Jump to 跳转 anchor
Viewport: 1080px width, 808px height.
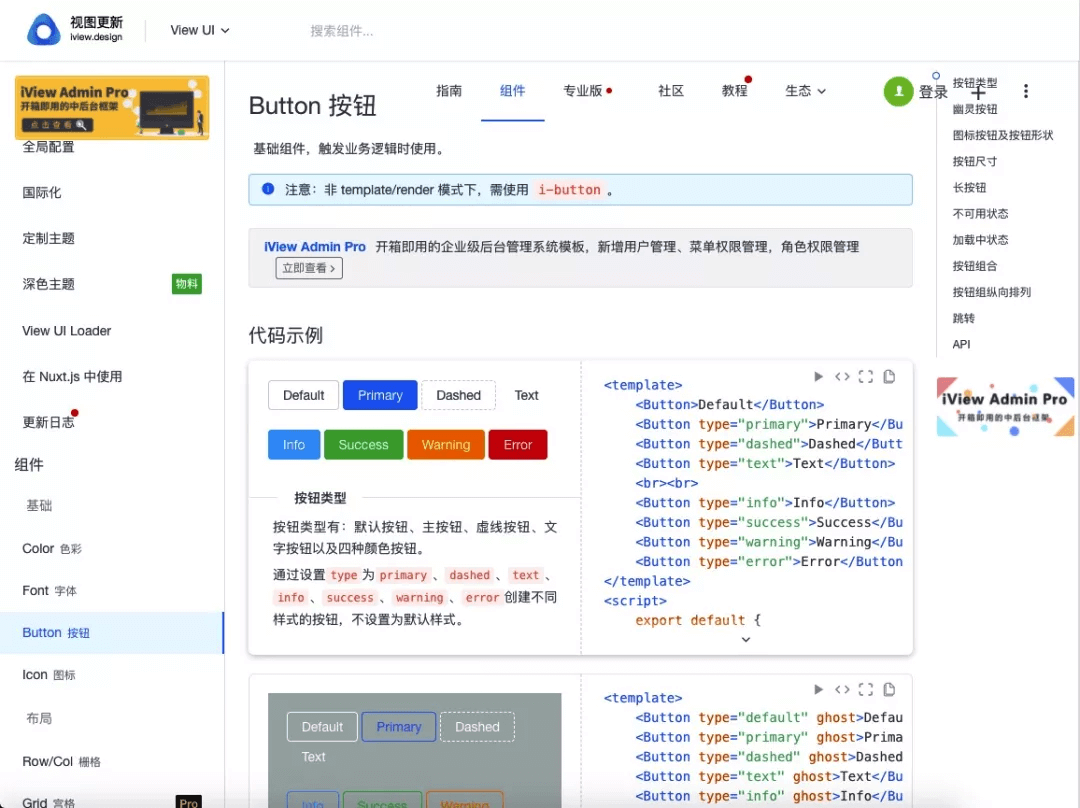pos(964,318)
